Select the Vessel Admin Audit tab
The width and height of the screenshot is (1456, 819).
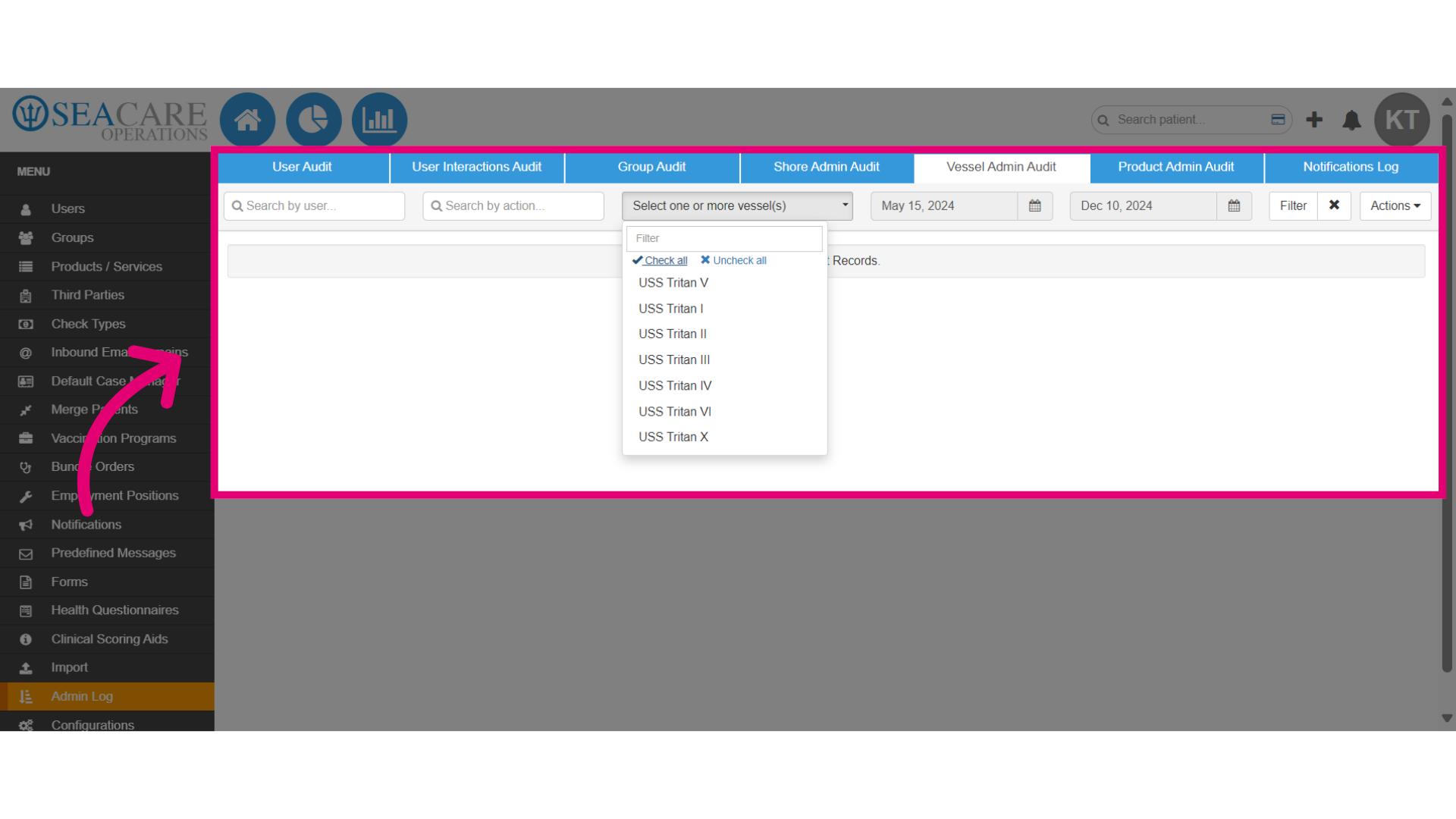click(x=1001, y=167)
